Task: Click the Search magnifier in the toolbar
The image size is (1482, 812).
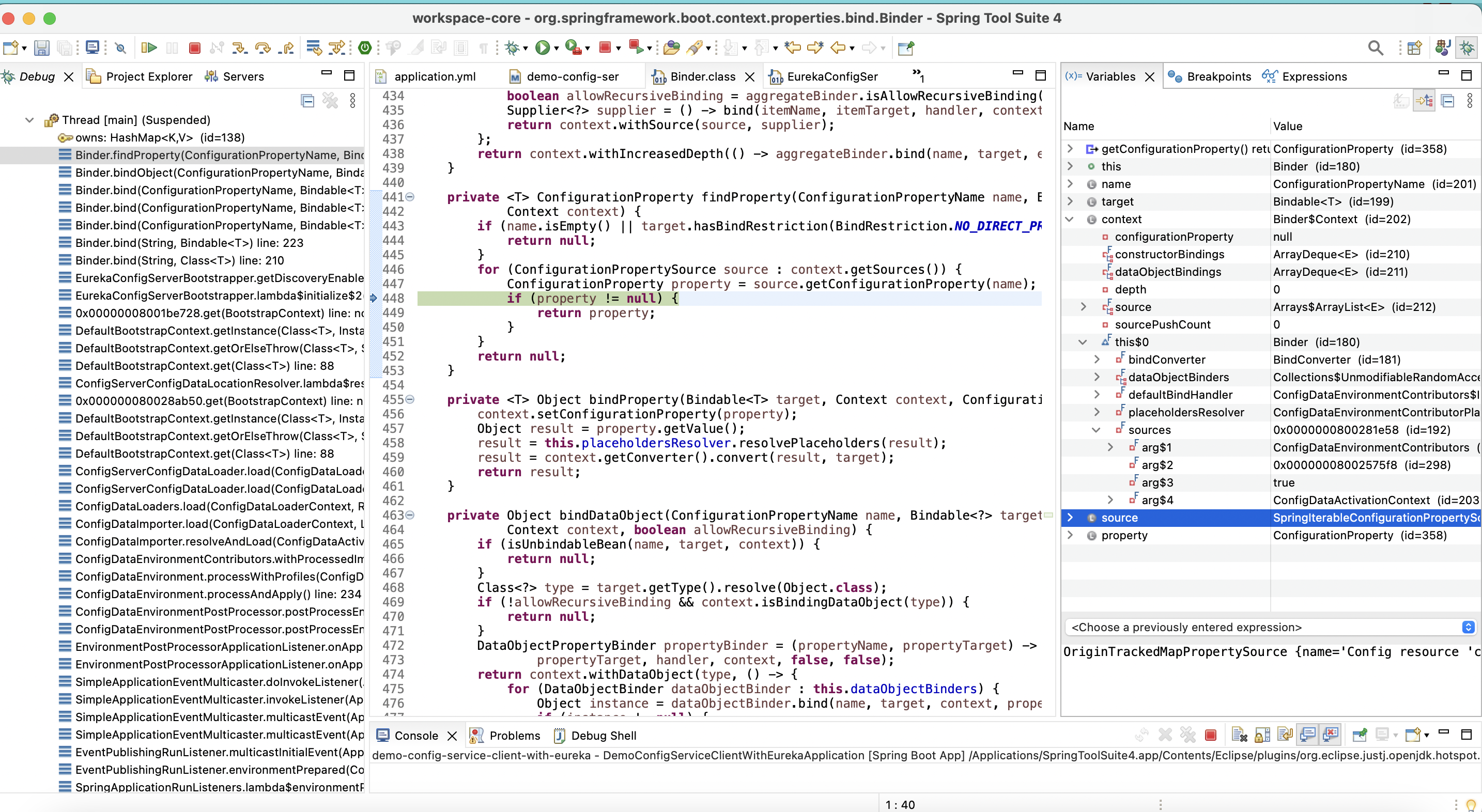Action: (x=1375, y=48)
